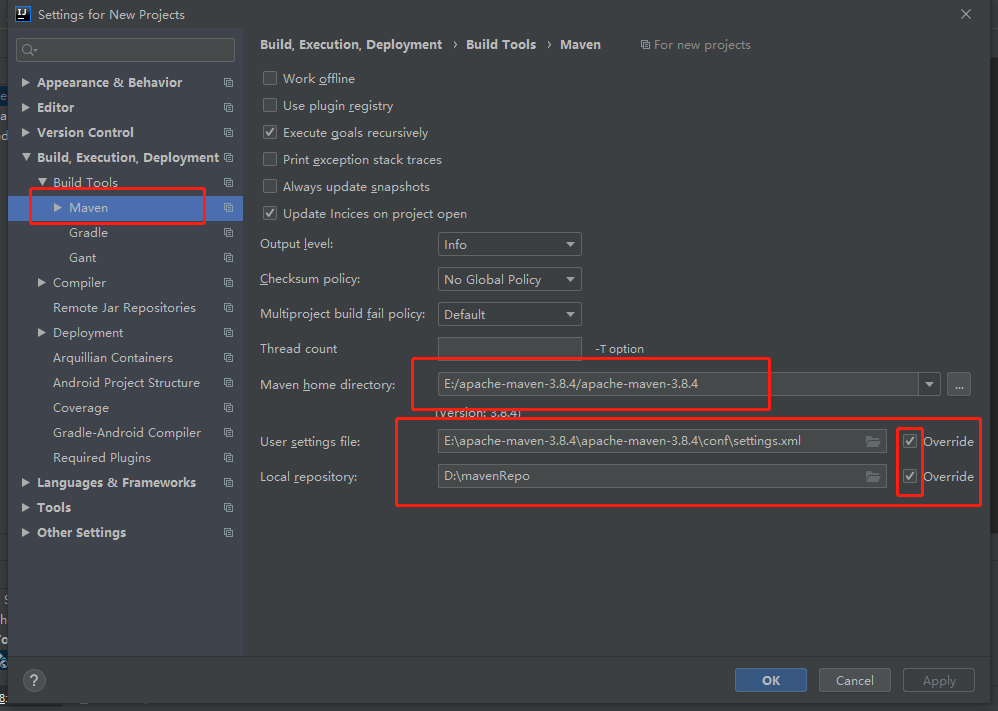Click the project-level icon beside Deployment
This screenshot has height=711, width=998.
point(228,333)
